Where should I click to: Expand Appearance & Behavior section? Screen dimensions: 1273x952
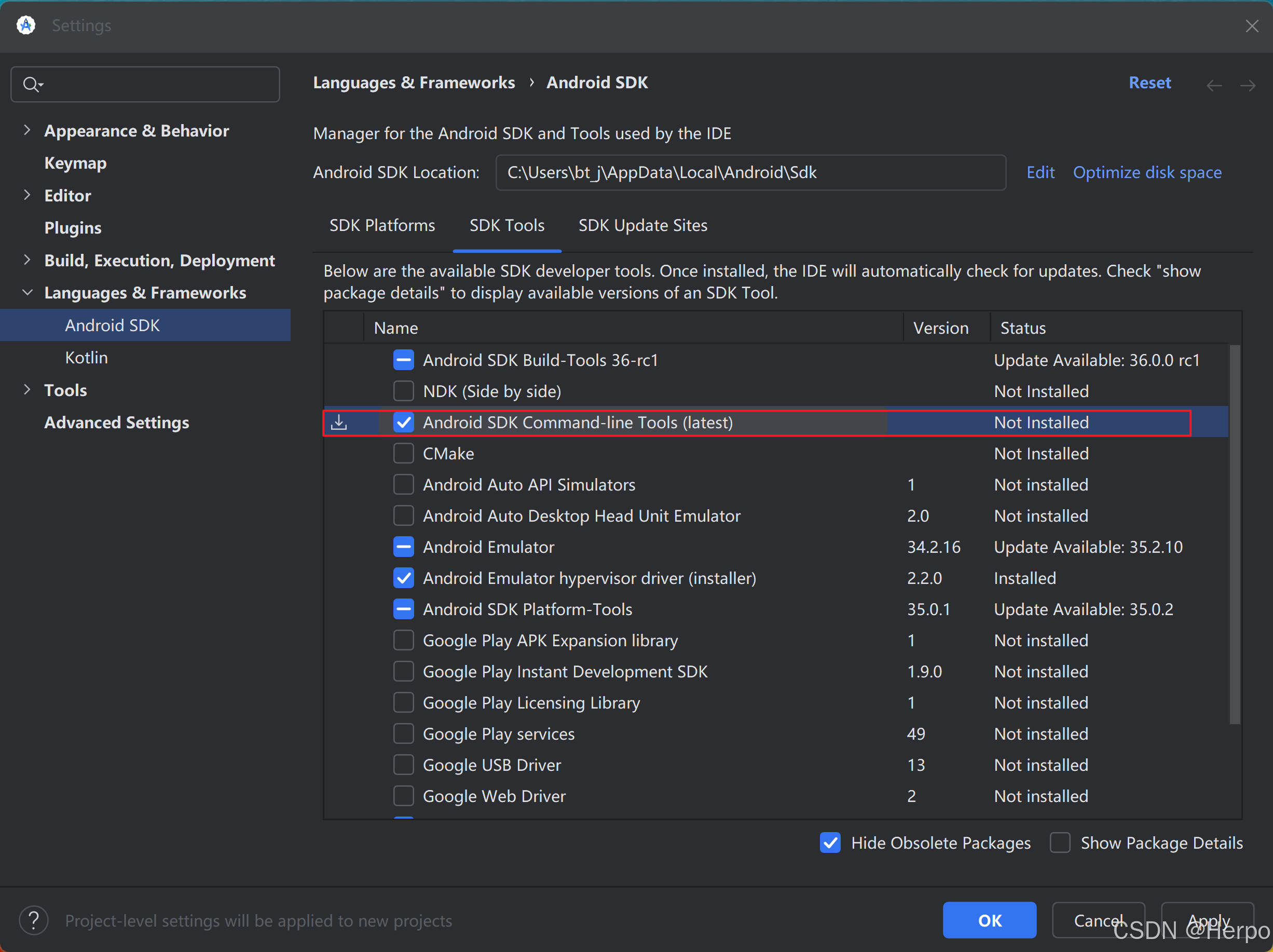[27, 130]
